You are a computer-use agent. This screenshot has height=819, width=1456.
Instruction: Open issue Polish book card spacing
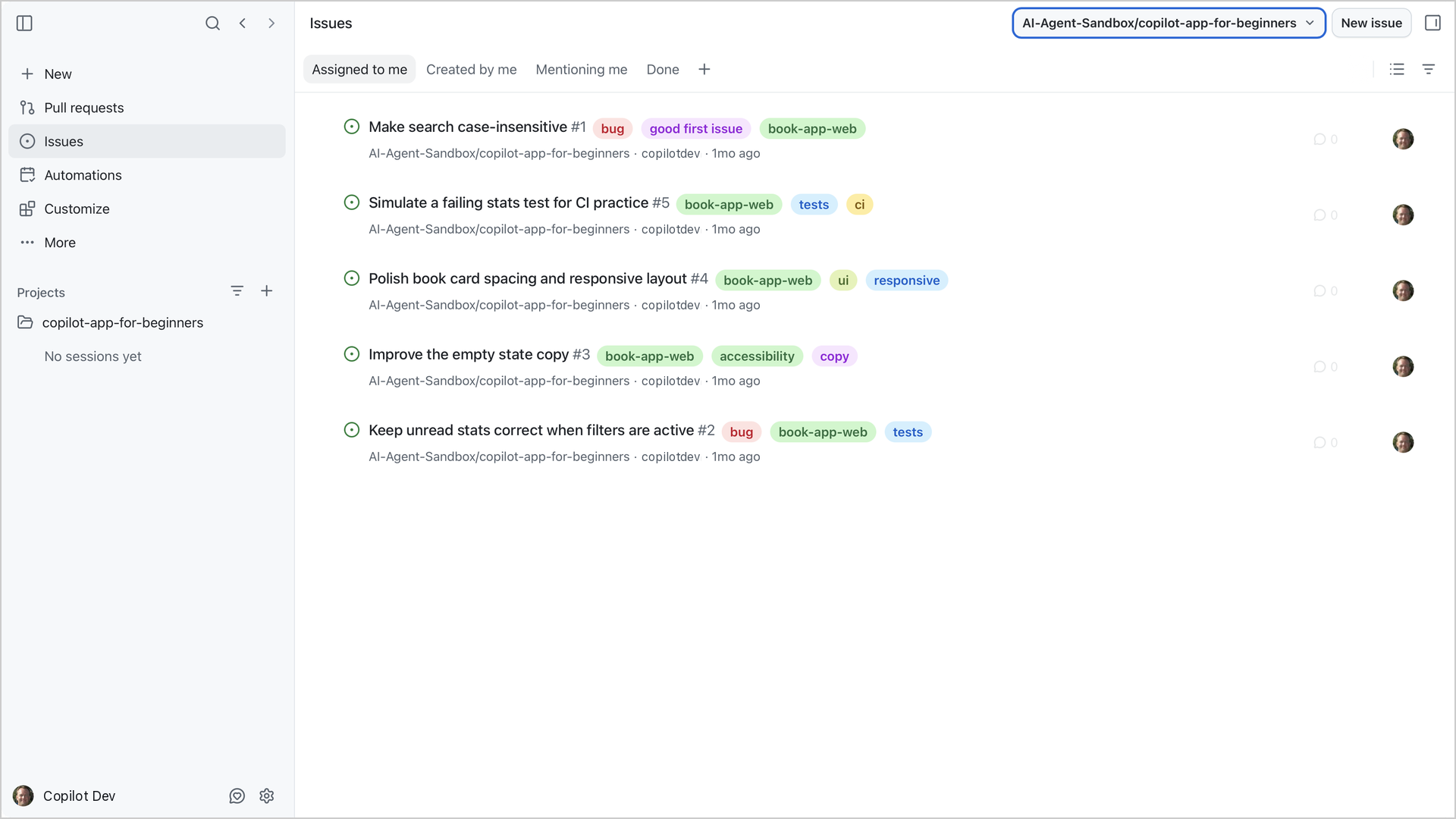click(528, 279)
